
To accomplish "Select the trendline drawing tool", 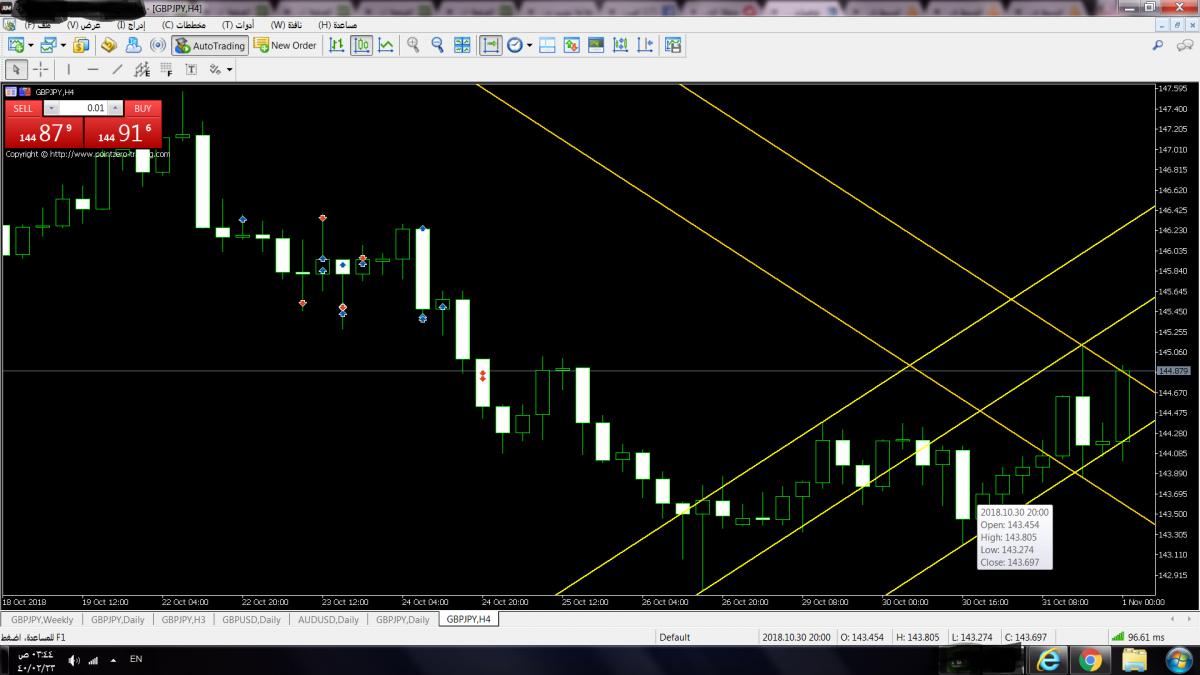I will pyautogui.click(x=117, y=70).
